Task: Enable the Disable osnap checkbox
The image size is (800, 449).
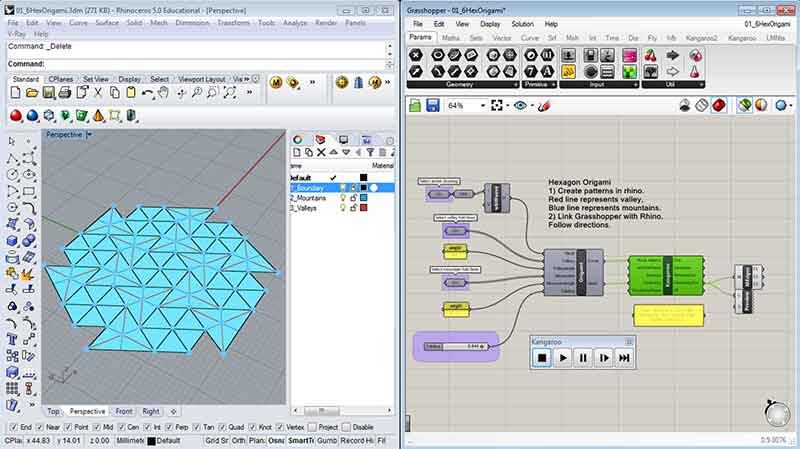Action: (x=346, y=427)
